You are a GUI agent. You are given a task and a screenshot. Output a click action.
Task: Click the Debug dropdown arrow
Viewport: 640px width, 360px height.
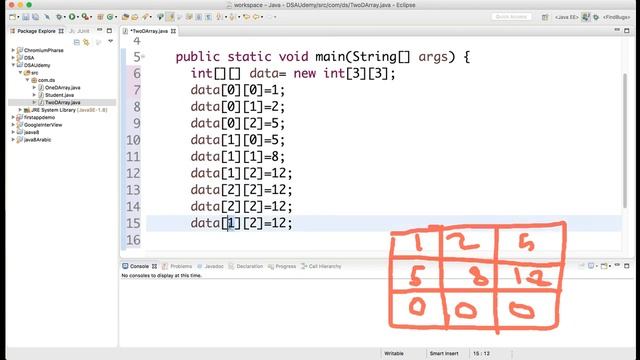[65, 17]
